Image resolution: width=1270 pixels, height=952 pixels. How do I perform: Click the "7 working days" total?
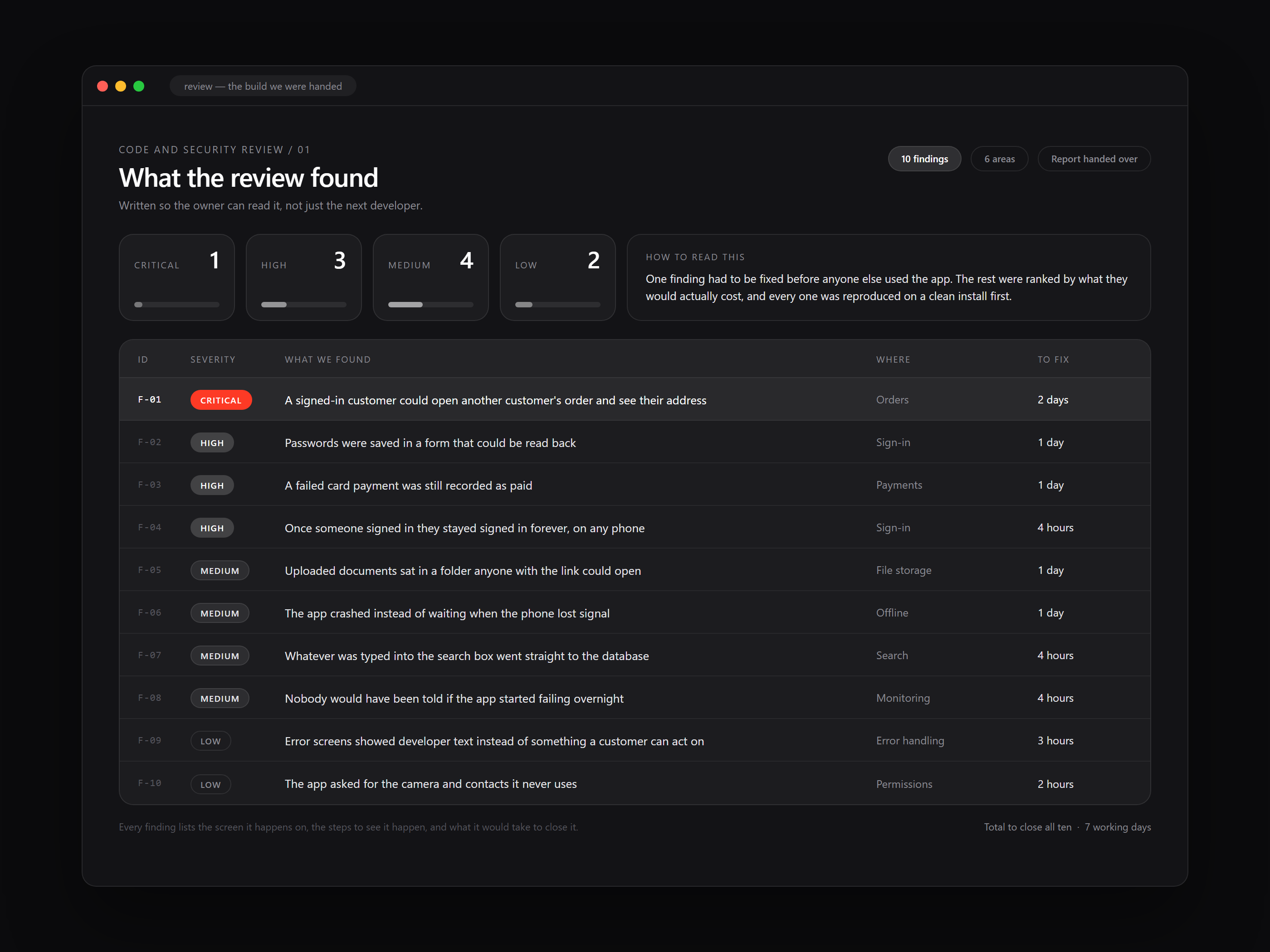1117,827
